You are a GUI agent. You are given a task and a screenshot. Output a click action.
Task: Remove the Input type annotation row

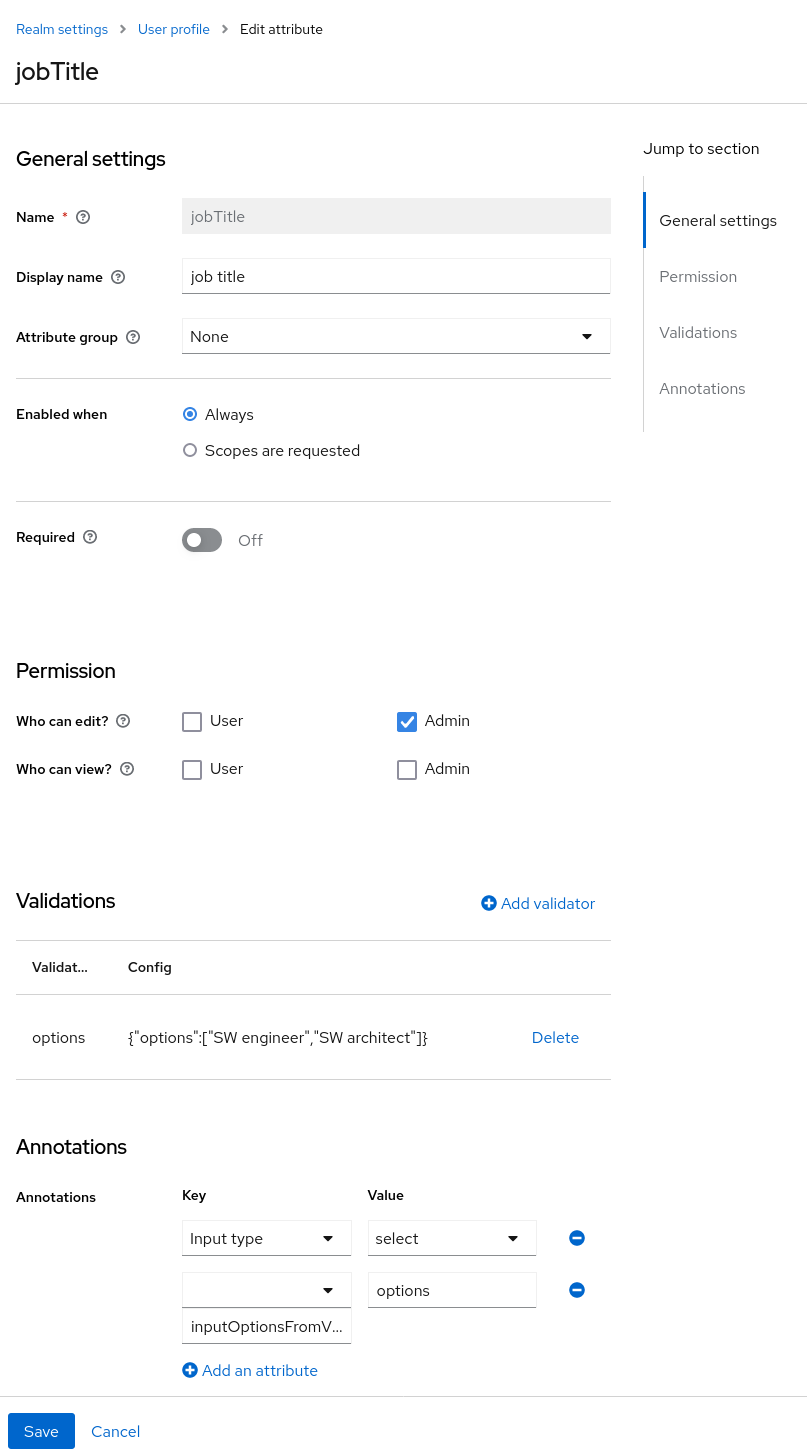(x=576, y=1238)
